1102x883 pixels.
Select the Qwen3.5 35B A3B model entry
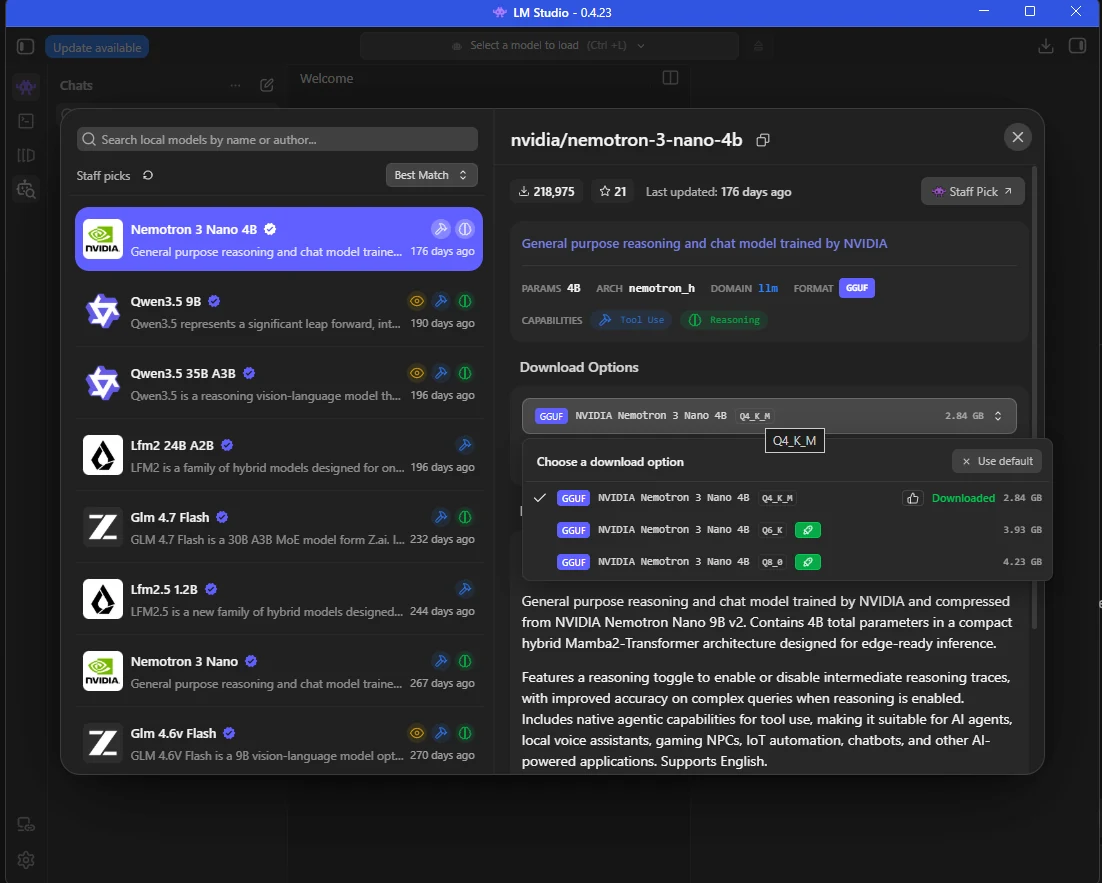tap(279, 383)
